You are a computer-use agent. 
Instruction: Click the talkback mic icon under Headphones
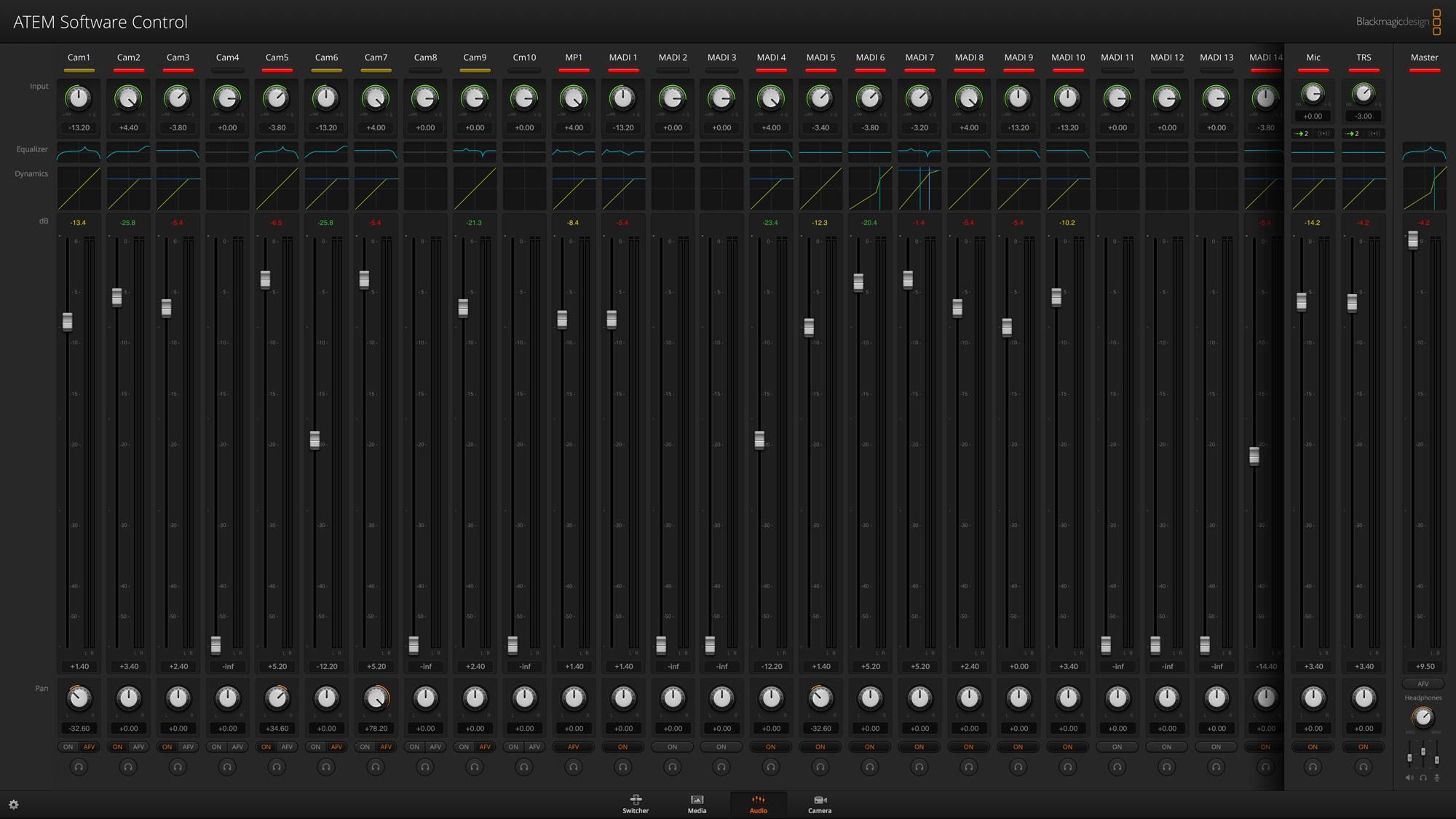coord(1437,778)
